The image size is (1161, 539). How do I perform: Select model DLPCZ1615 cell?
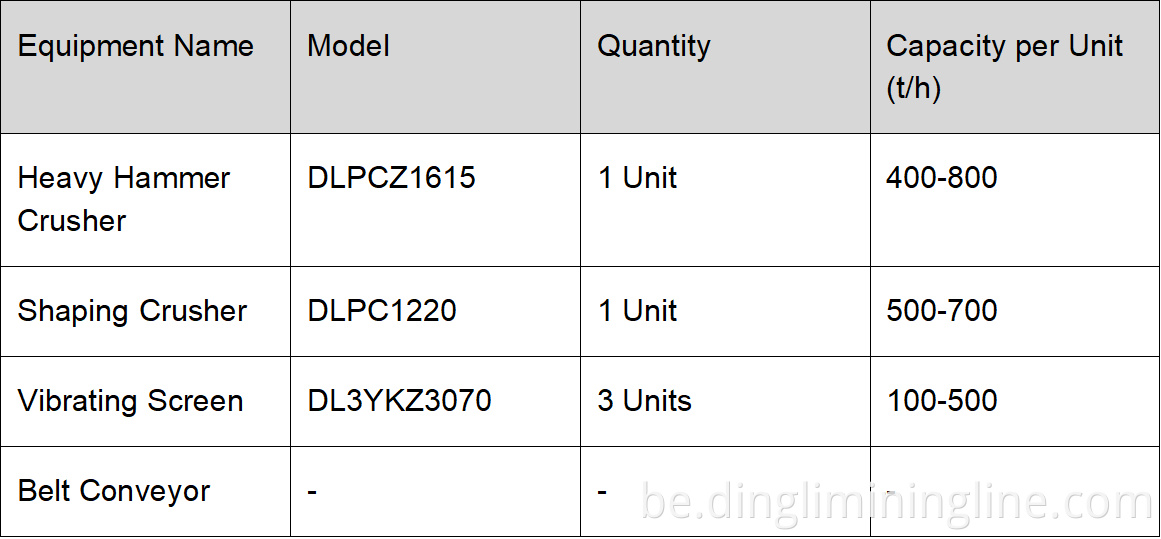[x=391, y=178]
